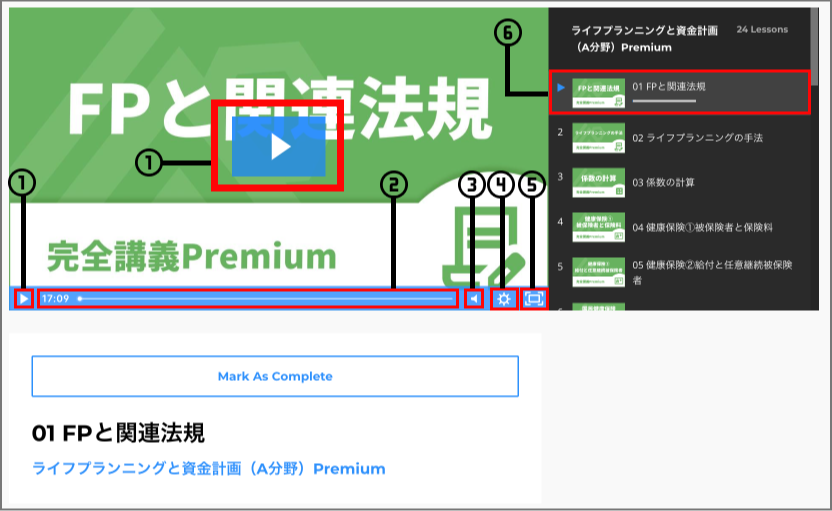Click the large blue play button on the video
The image size is (832, 511).
(x=279, y=146)
